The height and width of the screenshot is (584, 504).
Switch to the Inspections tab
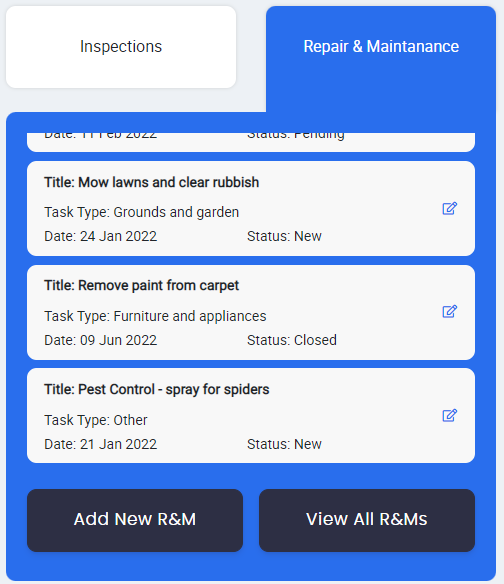tap(121, 47)
